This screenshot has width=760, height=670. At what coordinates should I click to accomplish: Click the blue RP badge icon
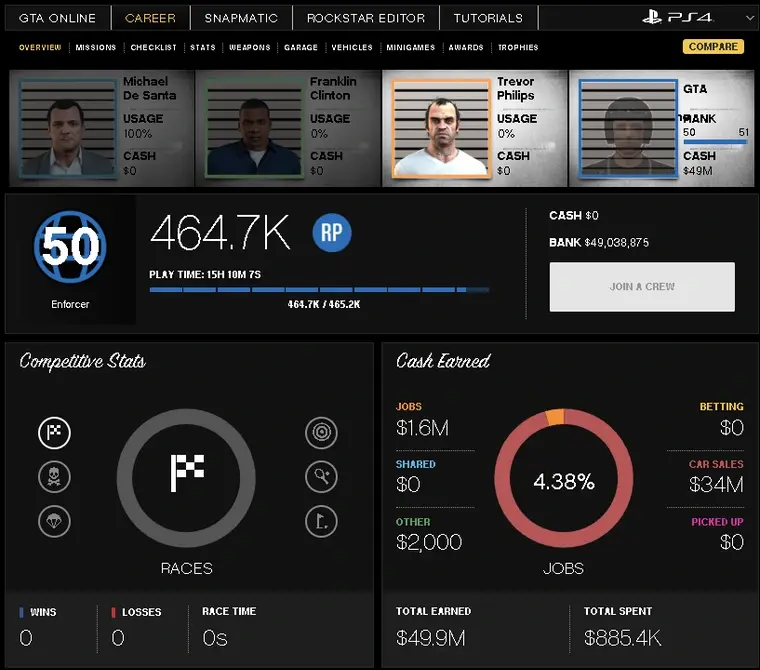pyautogui.click(x=332, y=233)
